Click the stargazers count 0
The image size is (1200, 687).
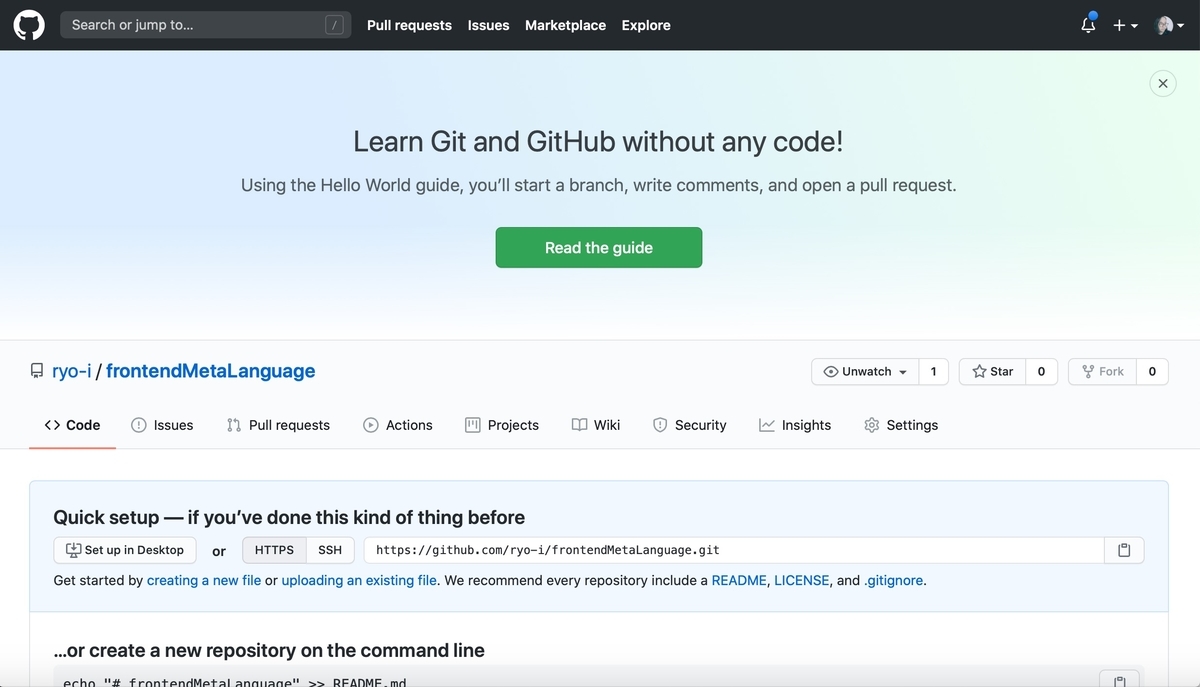point(1041,371)
